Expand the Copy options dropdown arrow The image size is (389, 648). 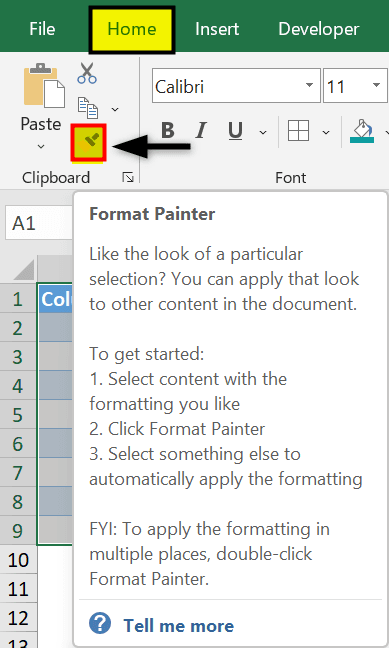pyautogui.click(x=115, y=110)
